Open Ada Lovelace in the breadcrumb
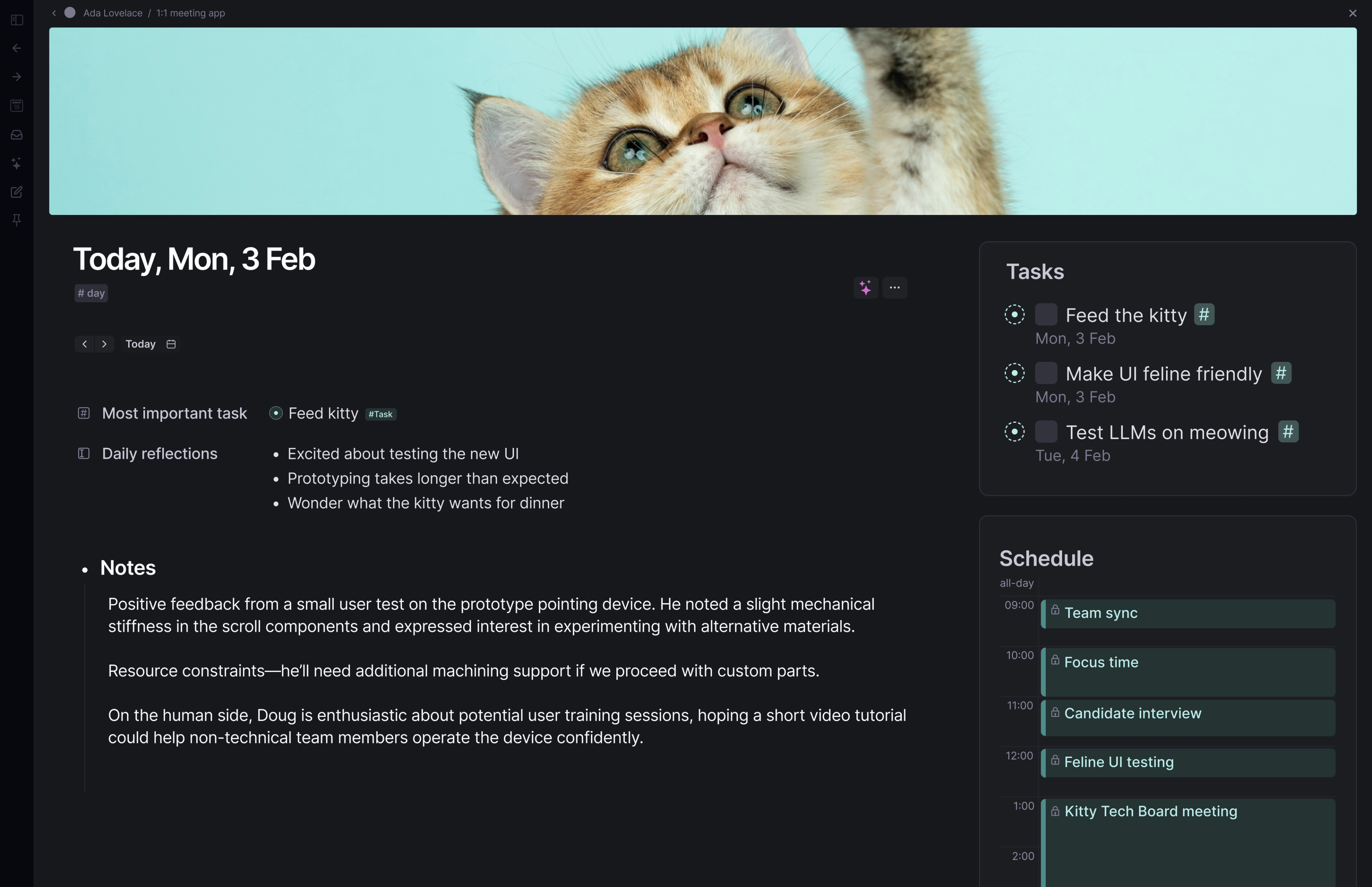The height and width of the screenshot is (887, 1372). 113,13
